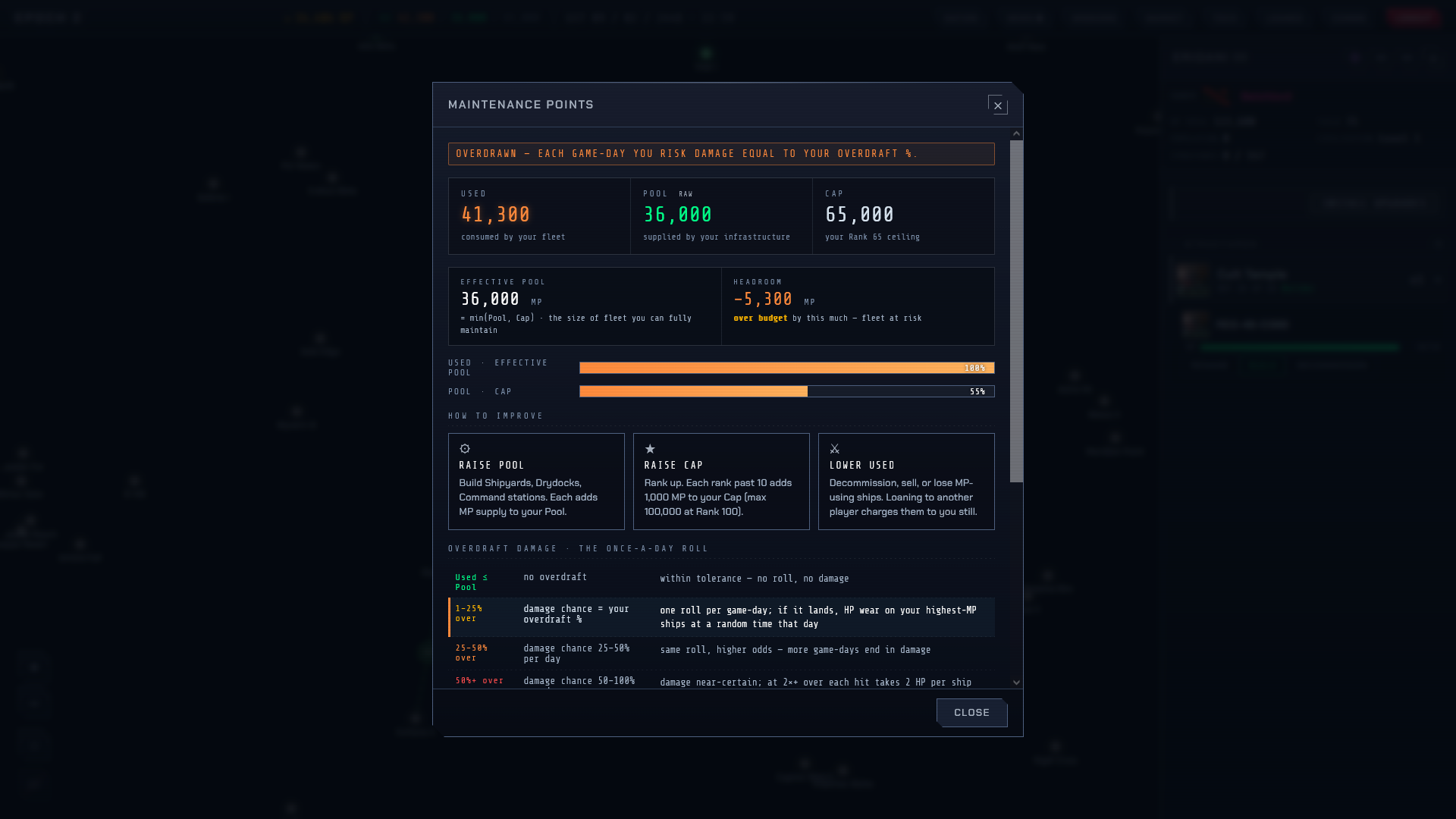Image resolution: width=1456 pixels, height=819 pixels.
Task: Click the HOW TO IMPROVE section heading
Action: point(496,416)
